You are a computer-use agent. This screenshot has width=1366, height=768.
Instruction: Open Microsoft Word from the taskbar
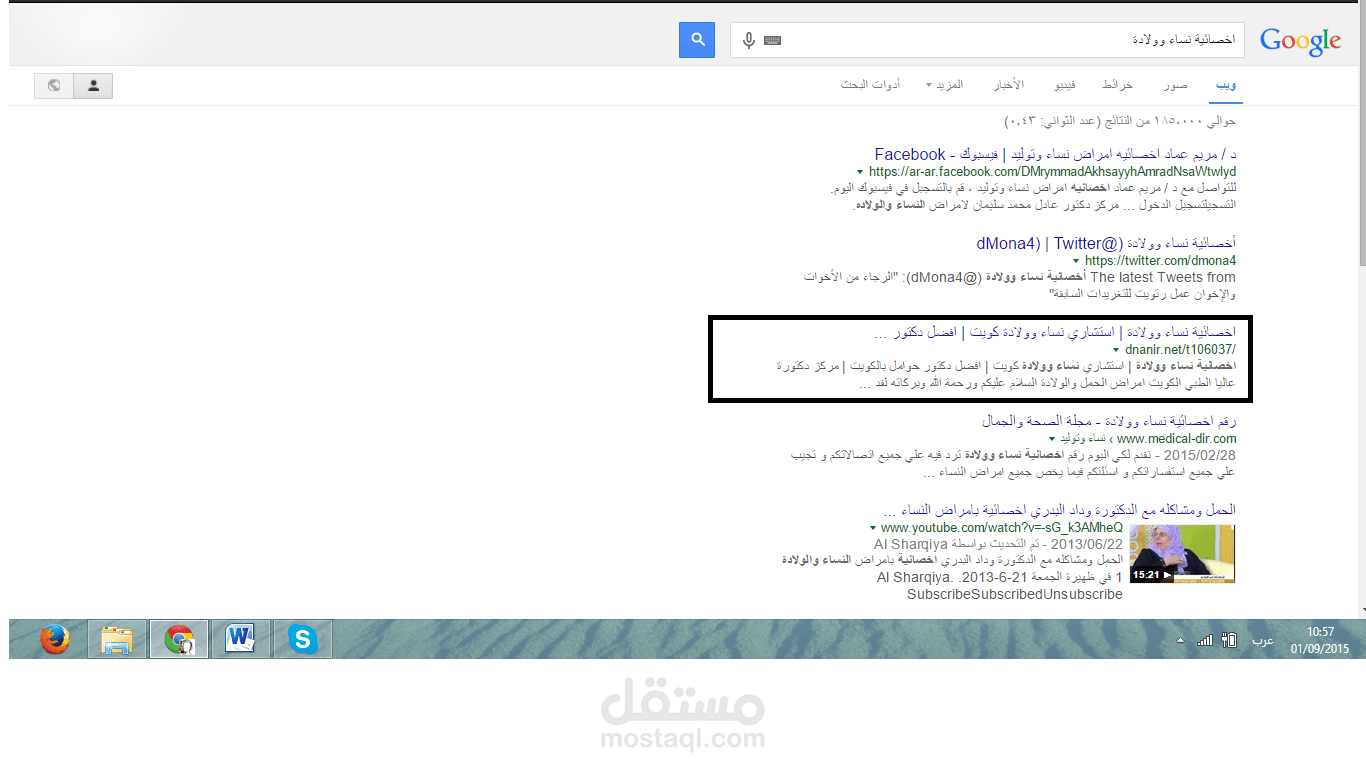point(241,638)
